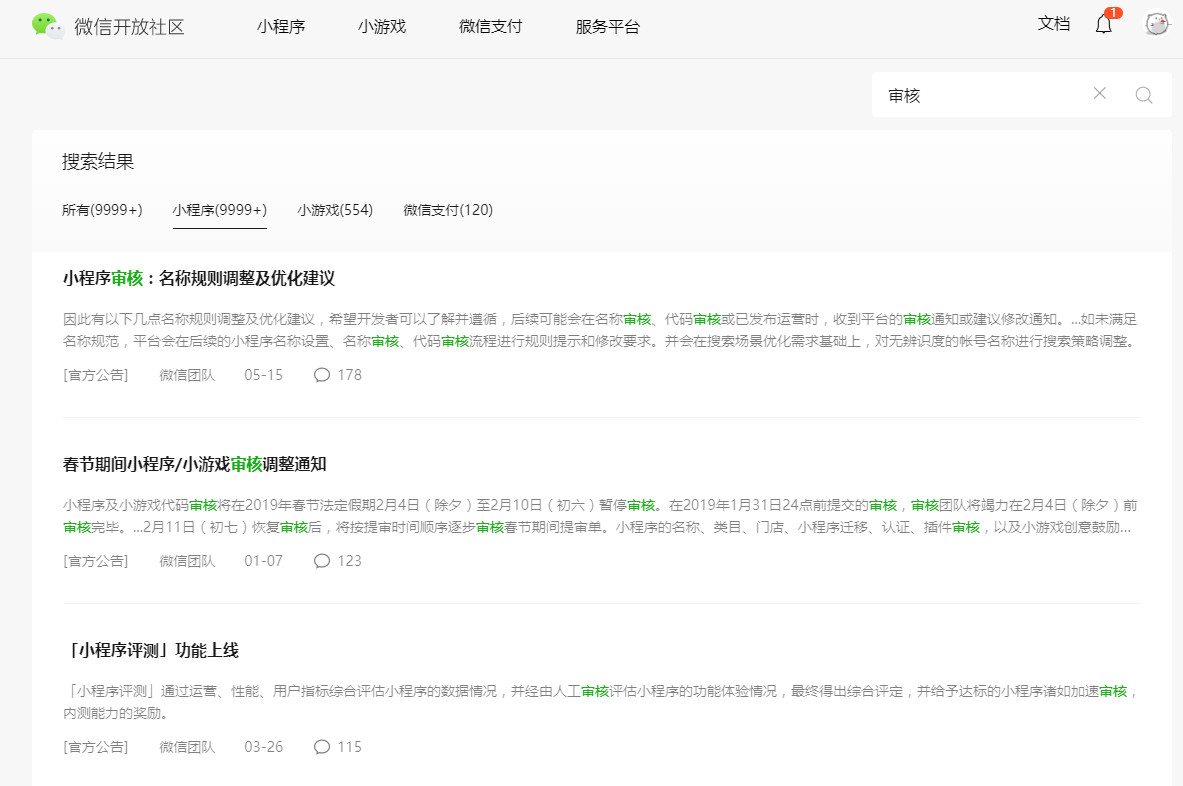Screen dimensions: 1183x786
Task: Click 微信团队 author of 01-07 post
Action: click(x=187, y=561)
